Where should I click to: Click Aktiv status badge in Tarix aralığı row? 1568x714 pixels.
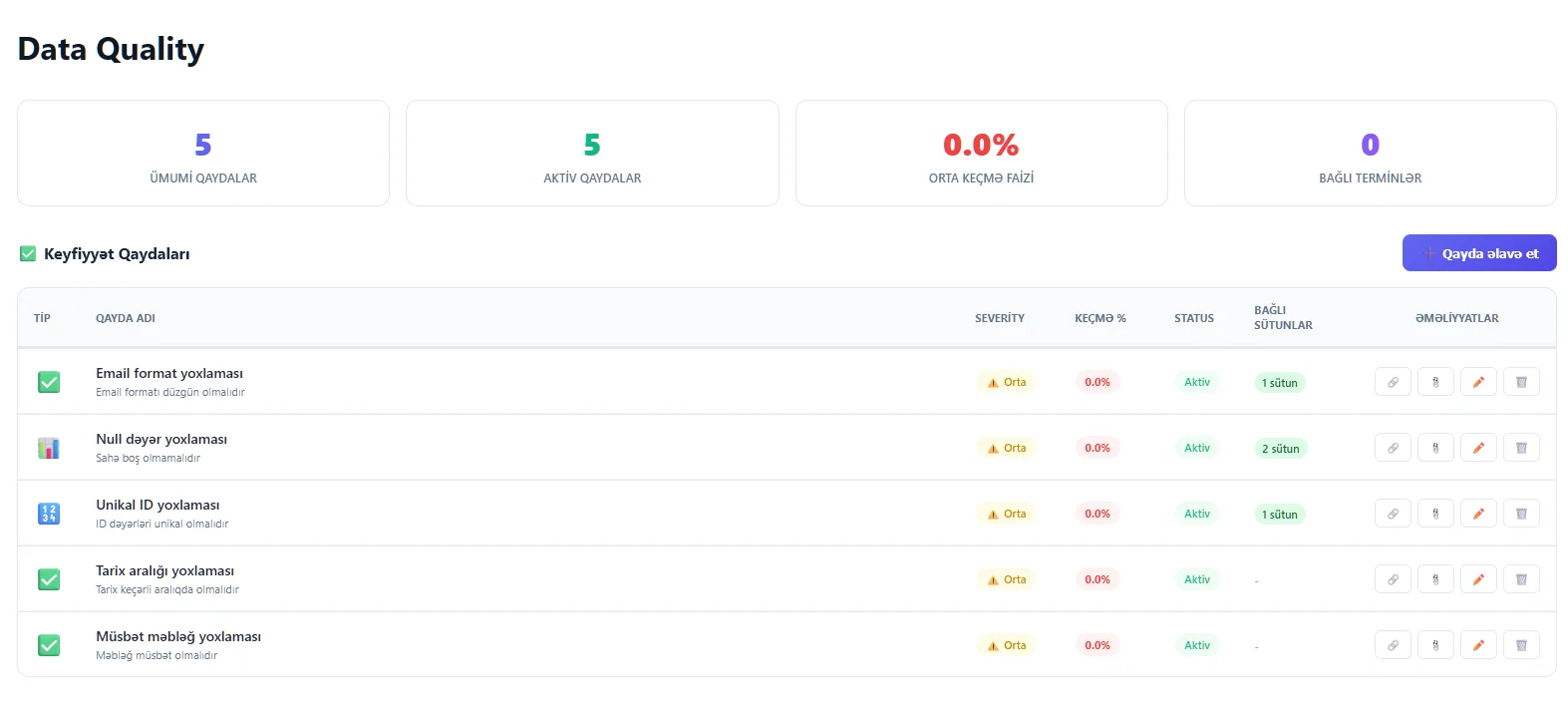(1197, 579)
